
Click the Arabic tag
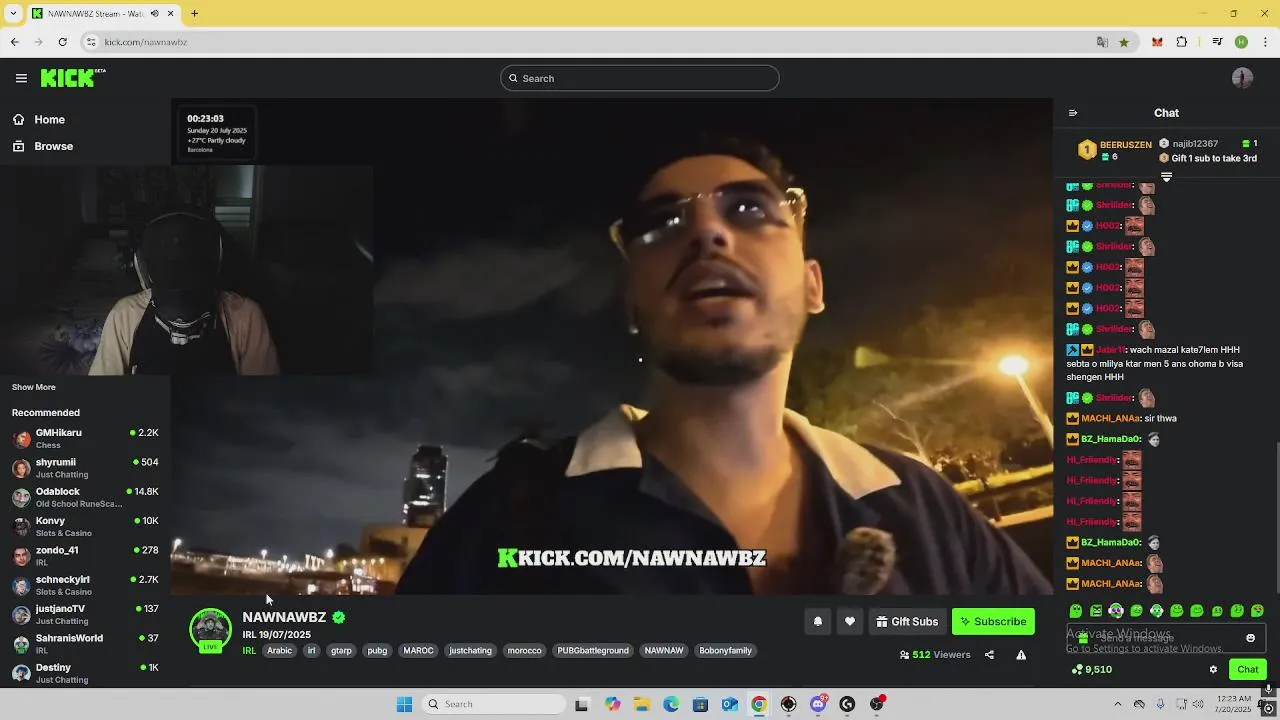point(280,651)
